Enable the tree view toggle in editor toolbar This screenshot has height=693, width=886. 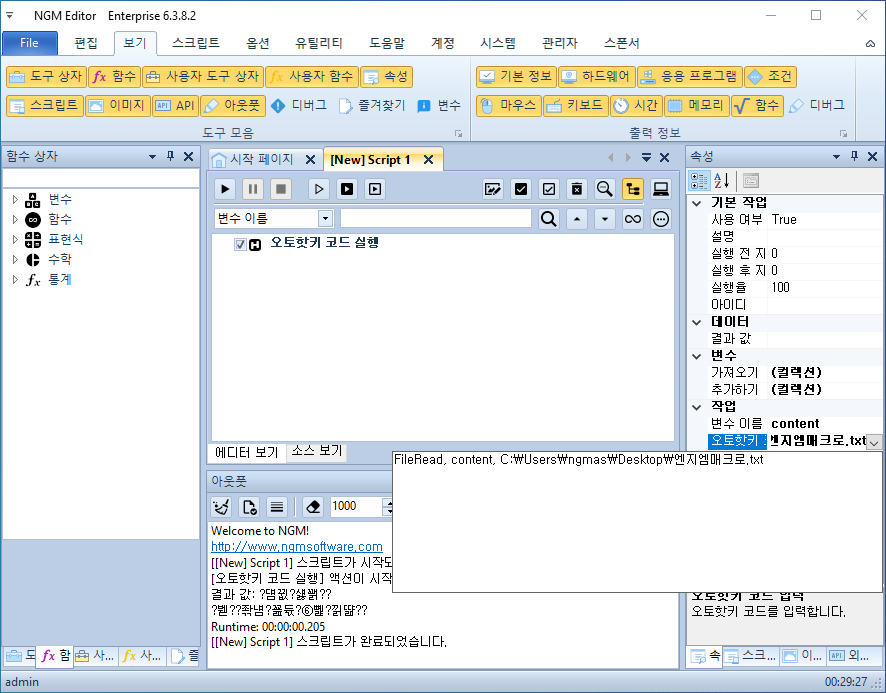(x=631, y=188)
